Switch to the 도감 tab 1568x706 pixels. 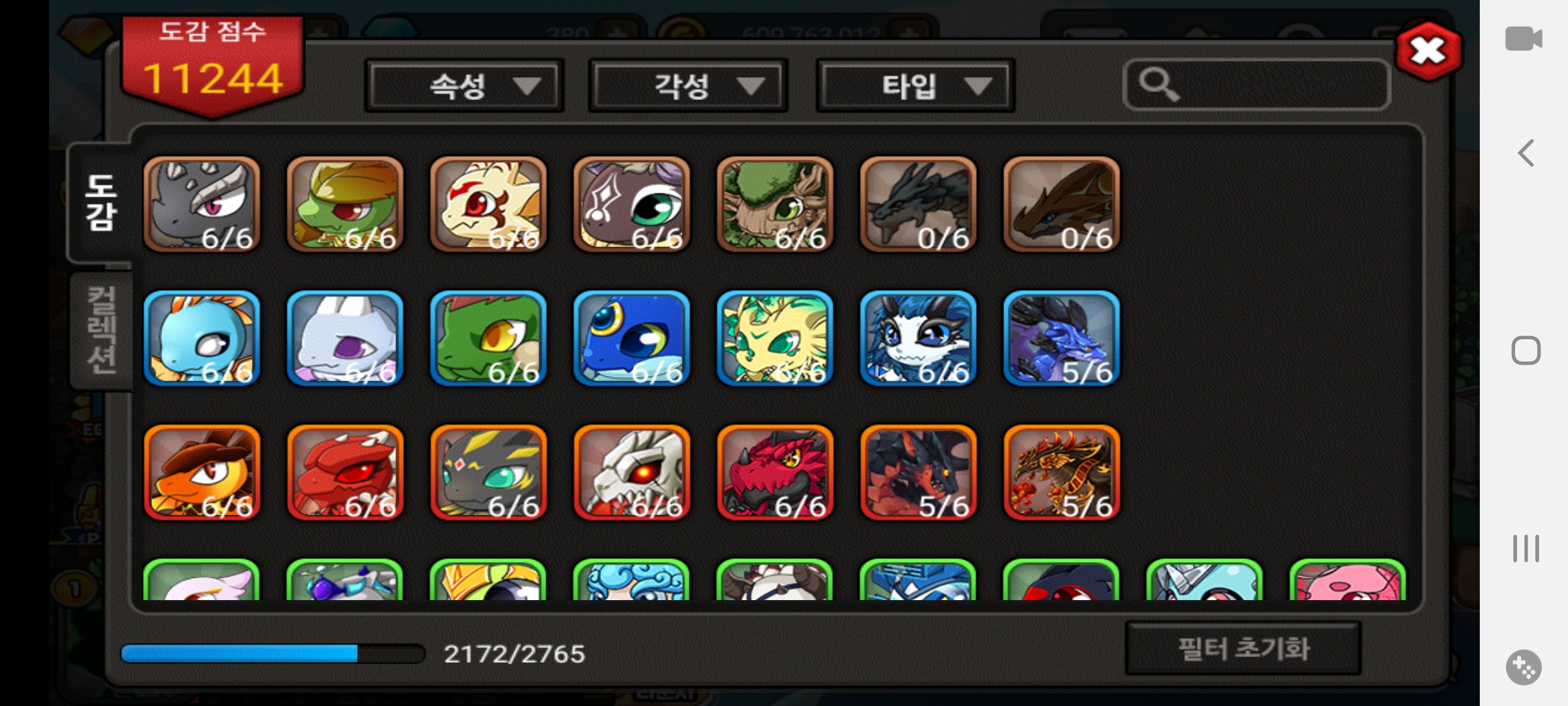coord(101,203)
